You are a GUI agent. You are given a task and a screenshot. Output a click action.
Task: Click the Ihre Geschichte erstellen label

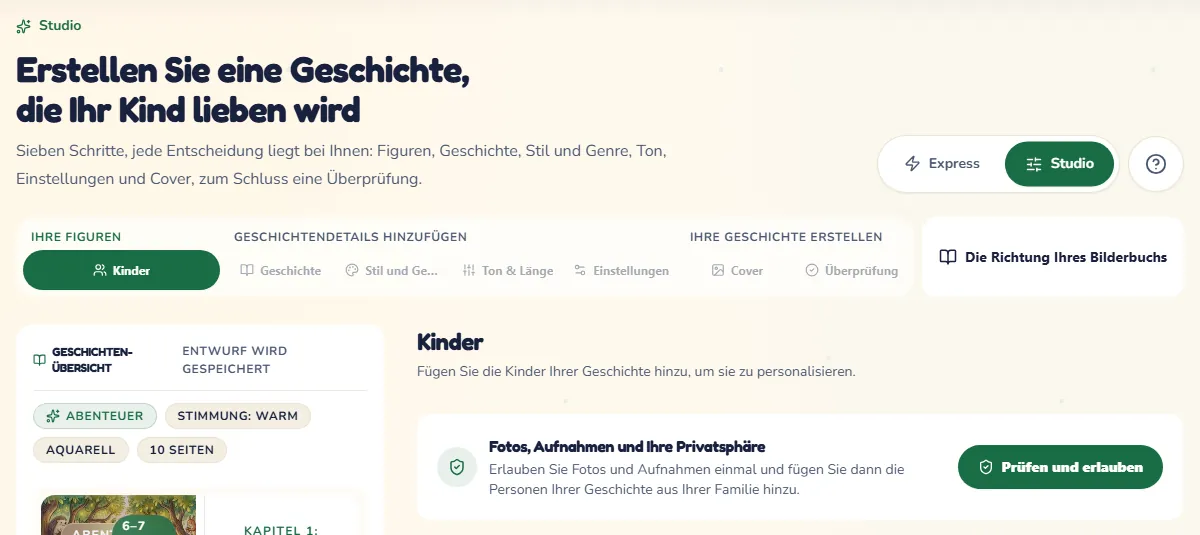point(786,237)
